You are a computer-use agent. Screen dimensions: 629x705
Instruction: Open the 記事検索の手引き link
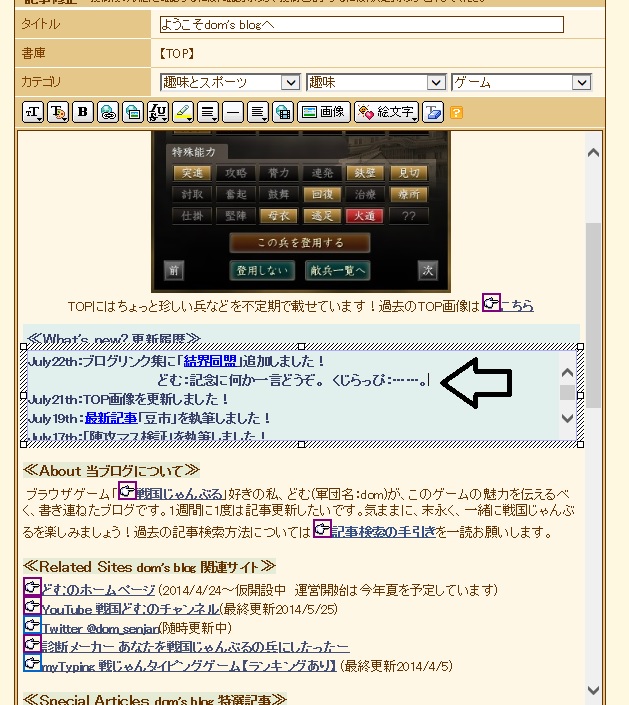click(384, 532)
